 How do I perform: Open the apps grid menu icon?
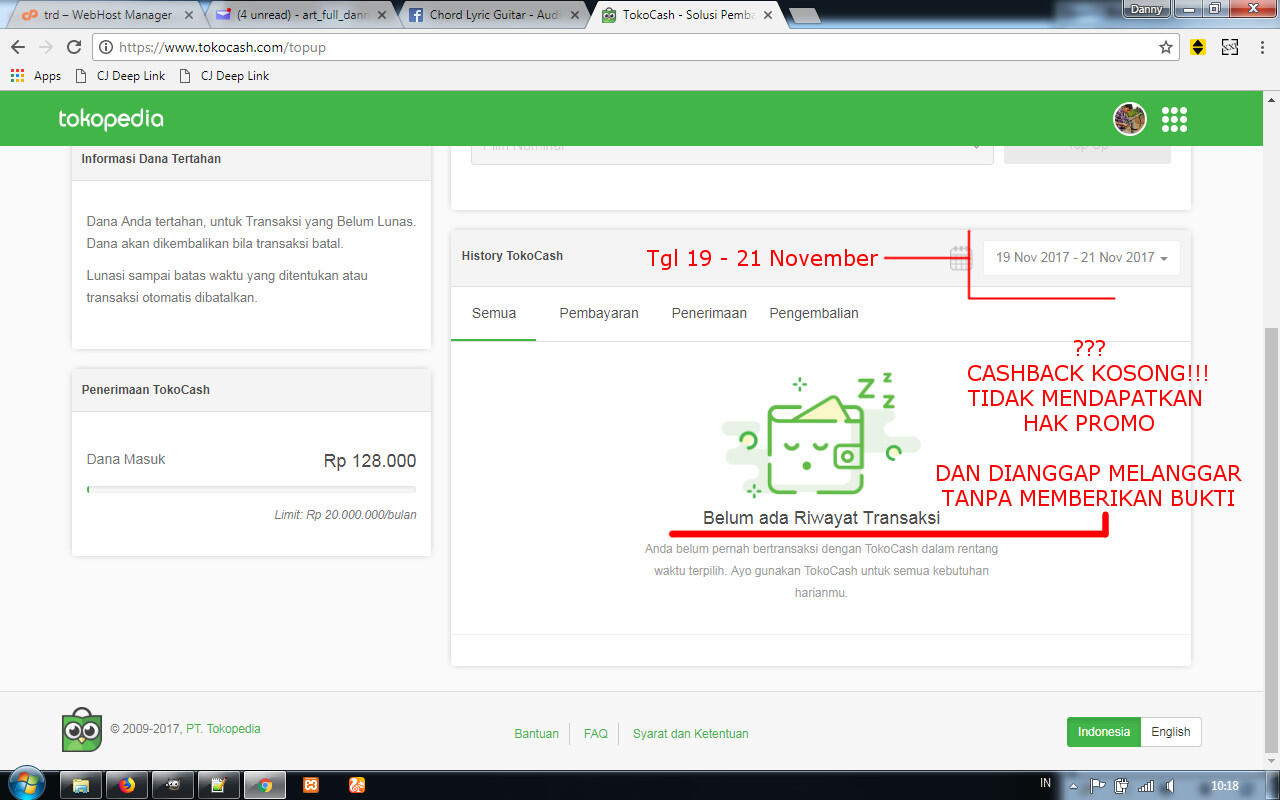pyautogui.click(x=1174, y=119)
